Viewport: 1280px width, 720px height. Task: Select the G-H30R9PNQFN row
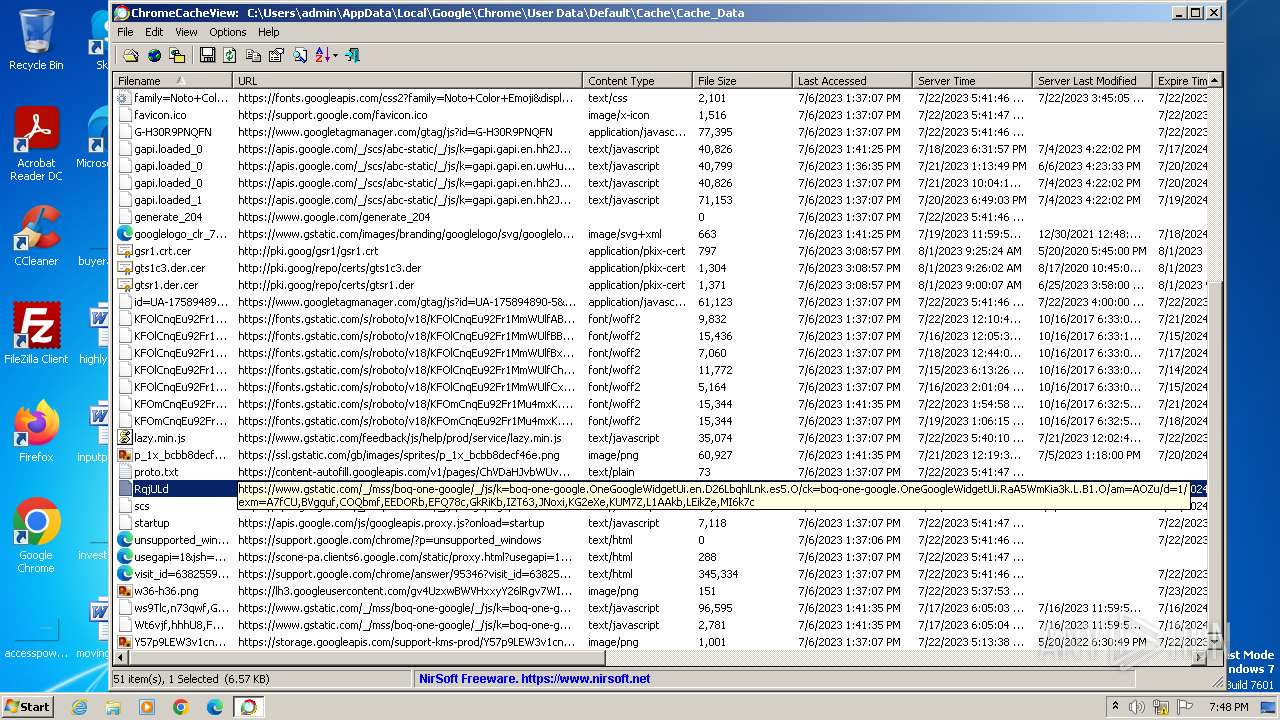662,132
